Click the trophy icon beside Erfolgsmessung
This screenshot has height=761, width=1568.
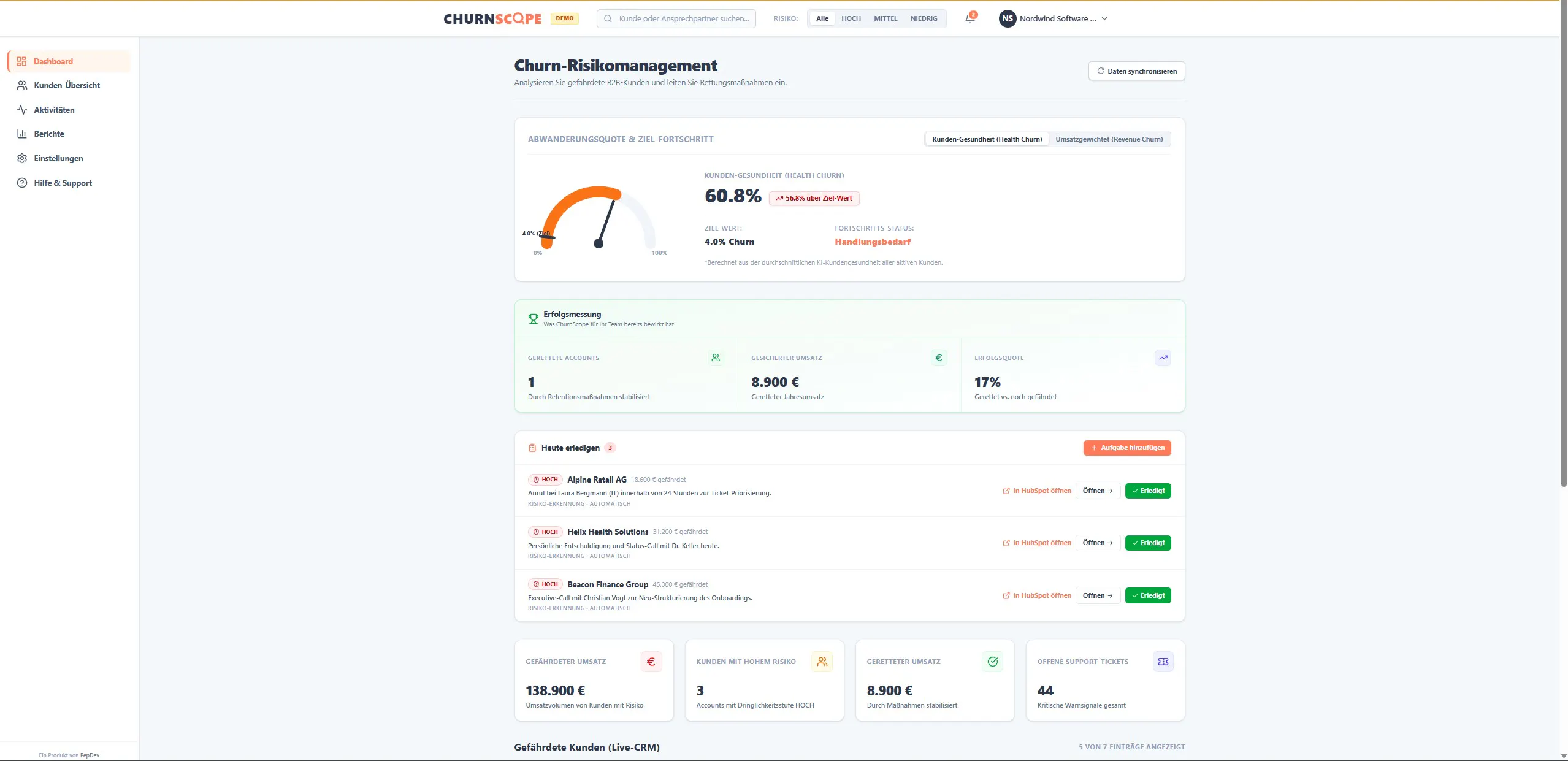coord(534,319)
